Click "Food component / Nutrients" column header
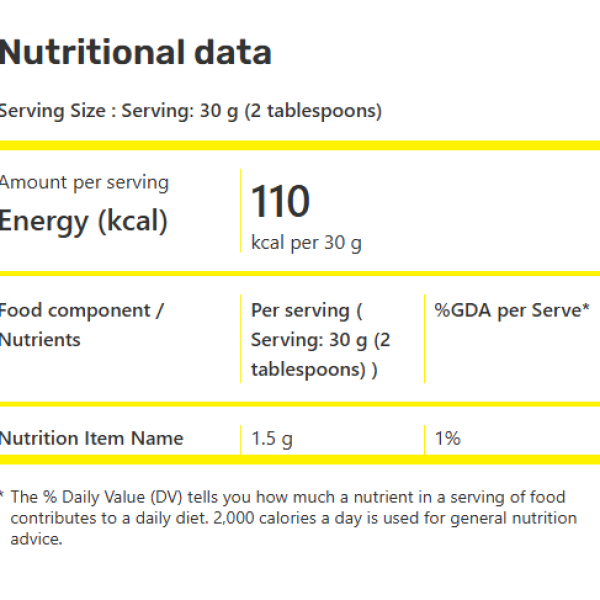Viewport: 600px width, 600px height. 80,325
